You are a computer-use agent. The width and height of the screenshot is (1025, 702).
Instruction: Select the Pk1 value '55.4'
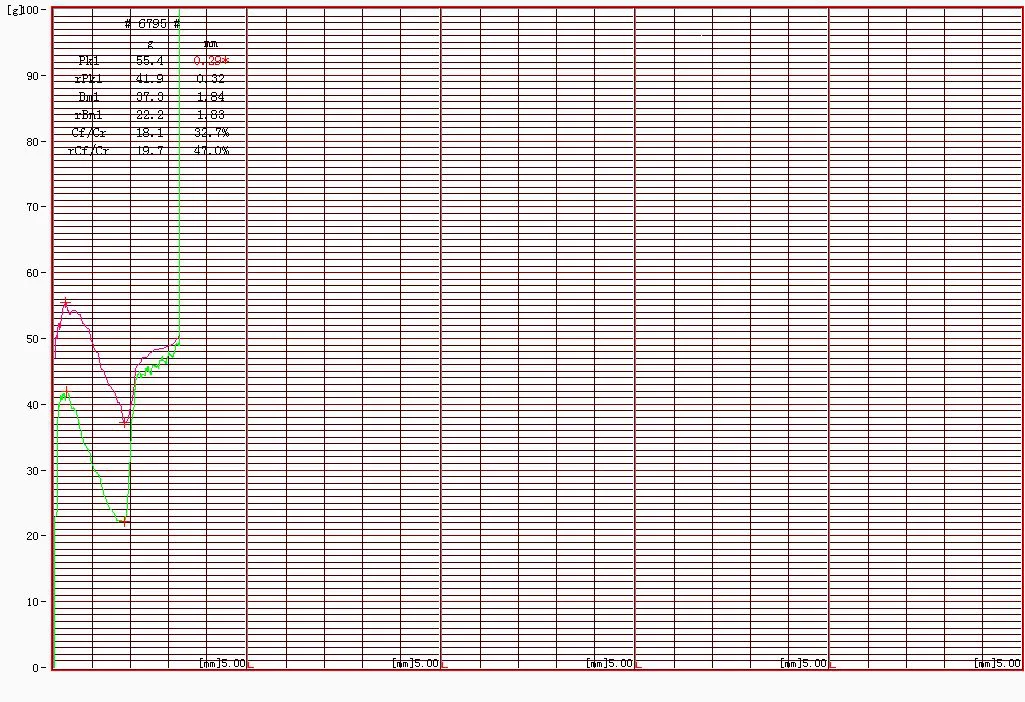tap(150, 61)
